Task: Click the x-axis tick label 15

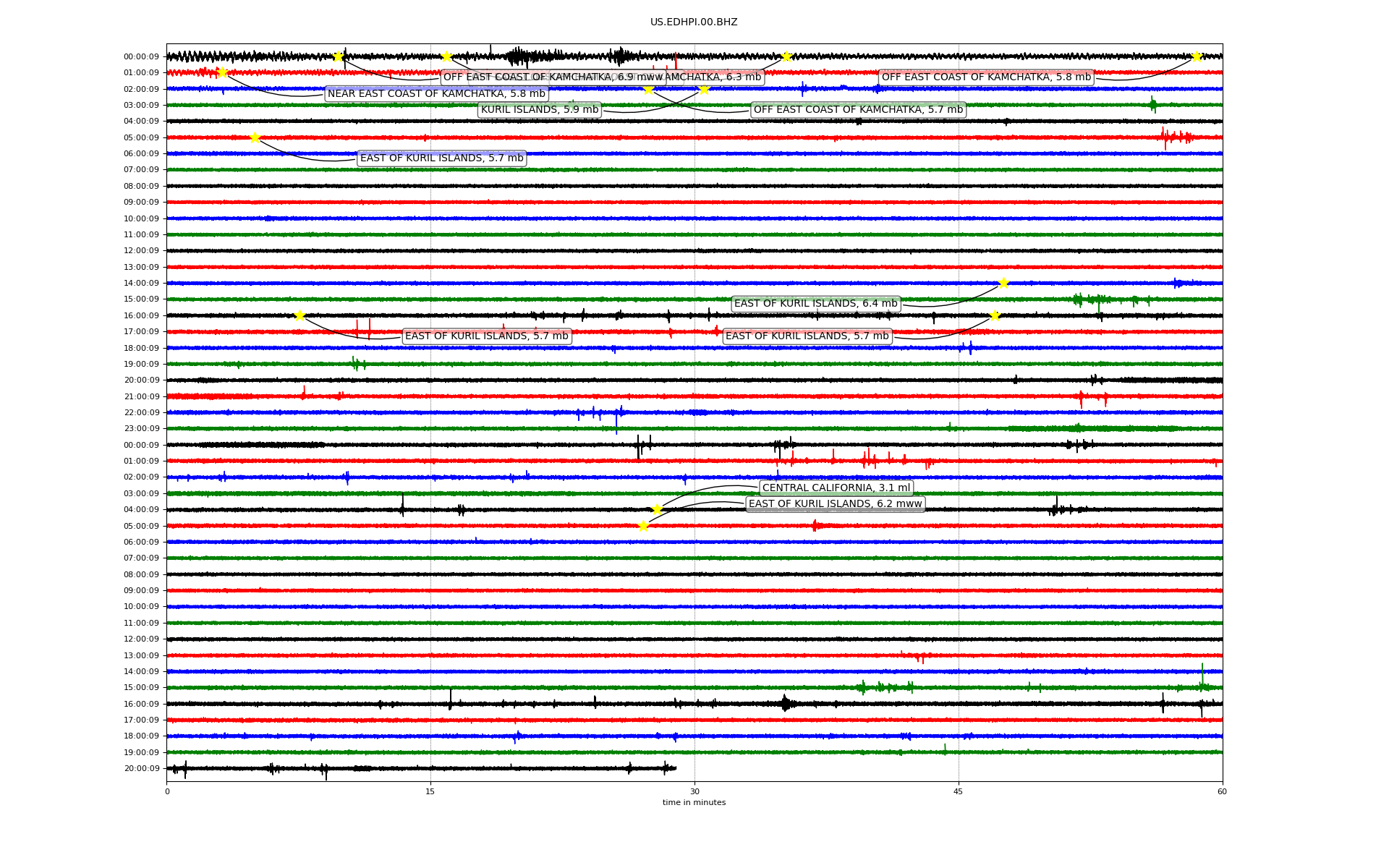Action: 430,791
